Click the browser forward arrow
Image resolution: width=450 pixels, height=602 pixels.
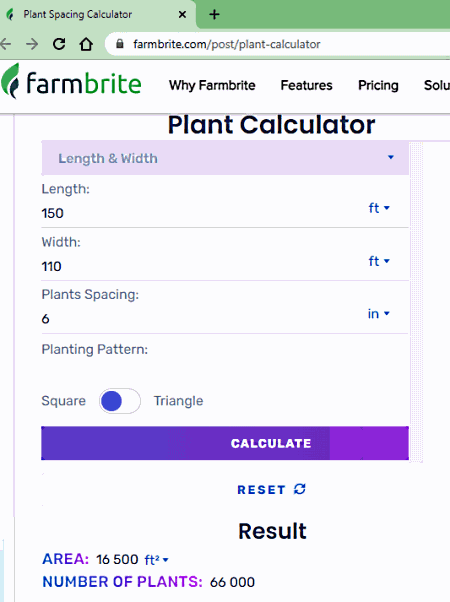pyautogui.click(x=32, y=44)
